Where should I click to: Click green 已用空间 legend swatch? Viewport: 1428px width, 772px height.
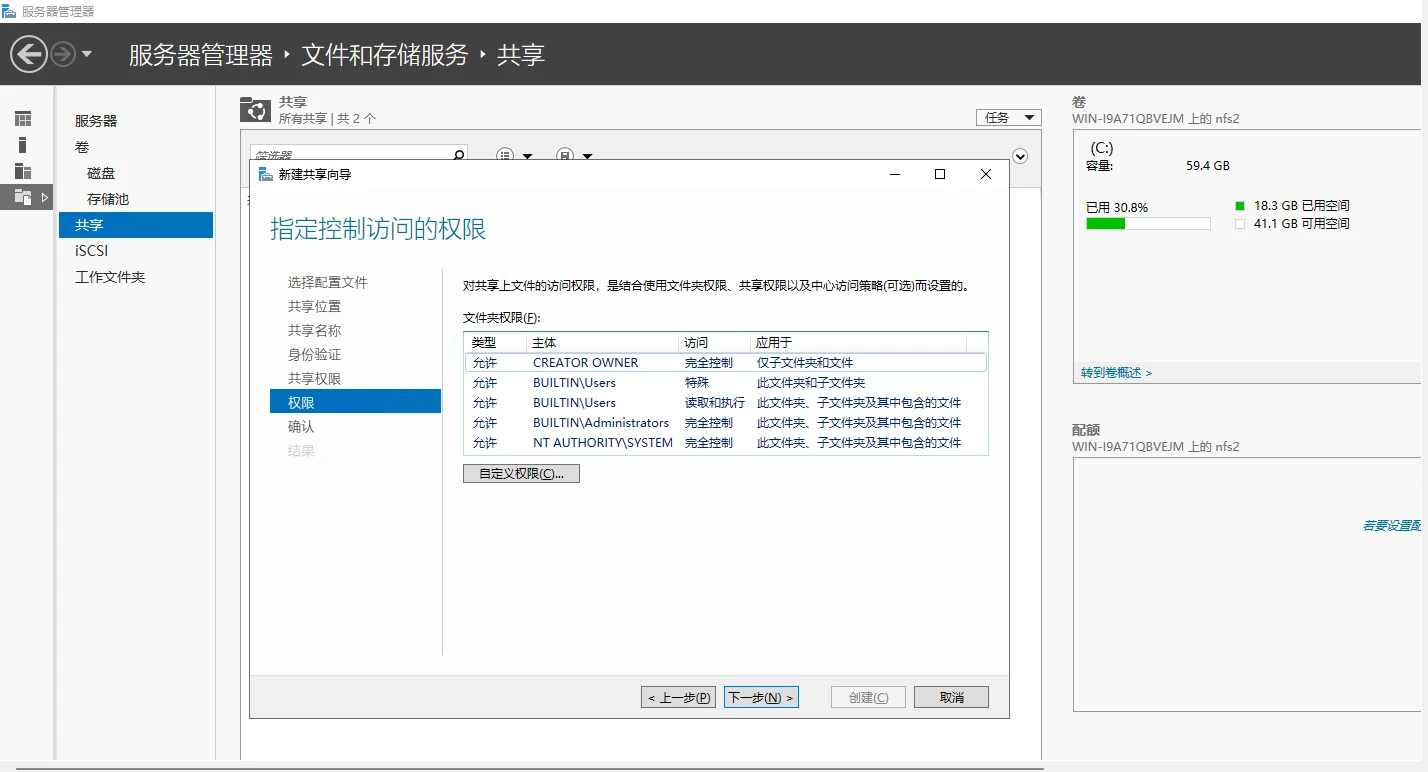(x=1240, y=205)
